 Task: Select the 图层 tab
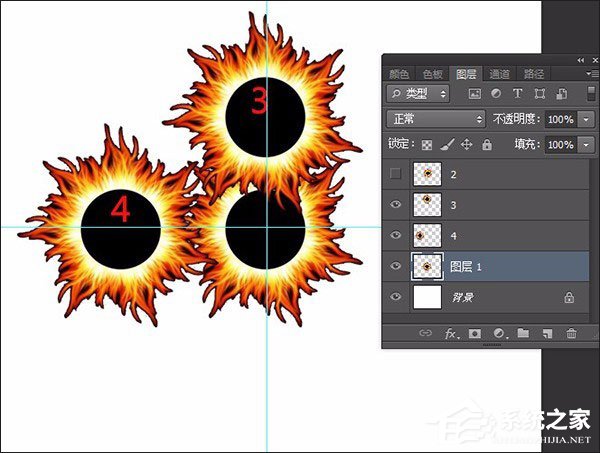click(x=466, y=73)
